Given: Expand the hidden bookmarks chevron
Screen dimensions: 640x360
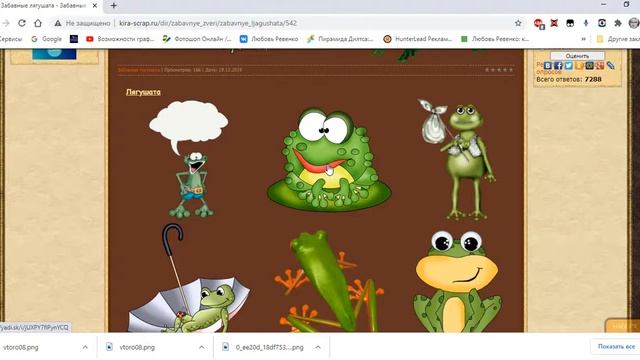Looking at the screenshot, I should (584, 39).
